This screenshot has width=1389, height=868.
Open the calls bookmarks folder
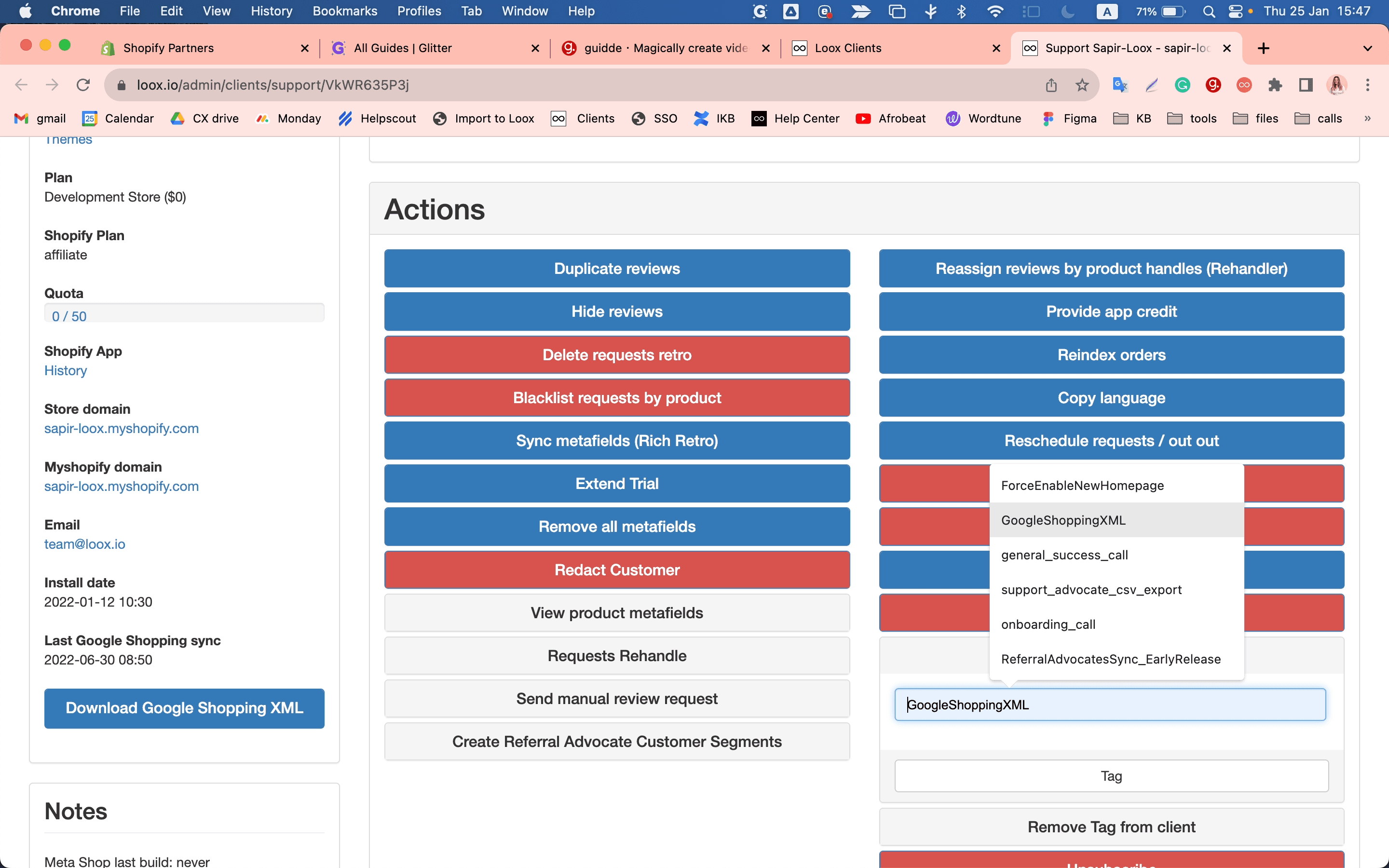point(1318,118)
